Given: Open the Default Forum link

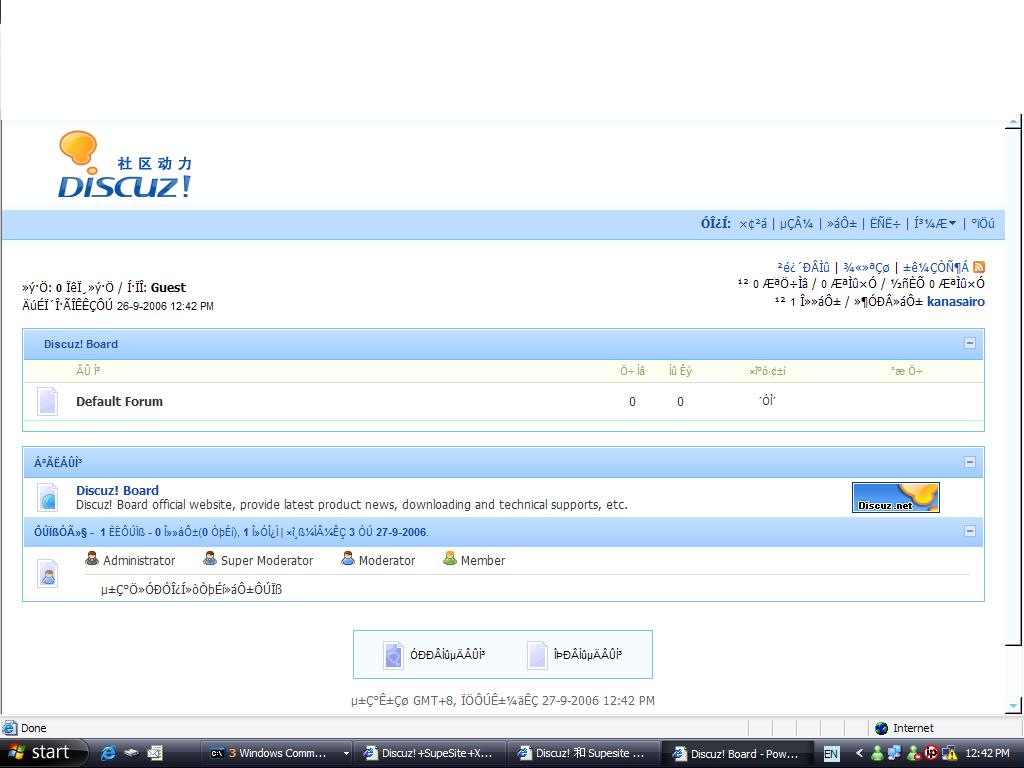Looking at the screenshot, I should click(x=120, y=402).
